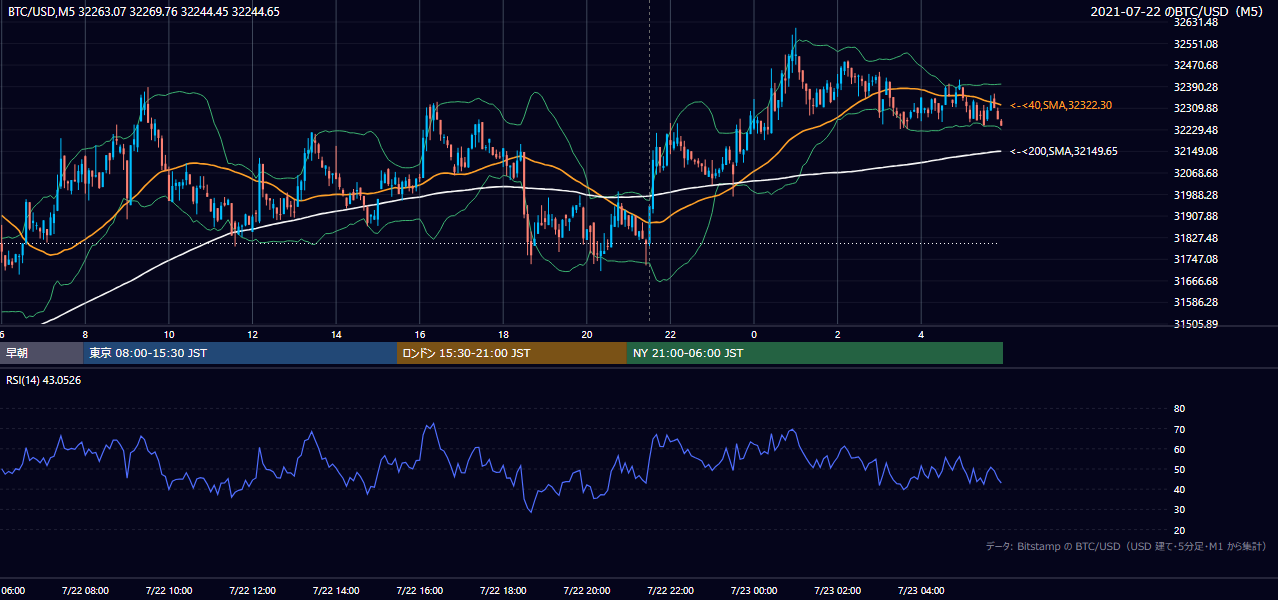Screen dimensions: 1278x600
Task: Click hour label 14 under the price chart
Action: (x=337, y=334)
